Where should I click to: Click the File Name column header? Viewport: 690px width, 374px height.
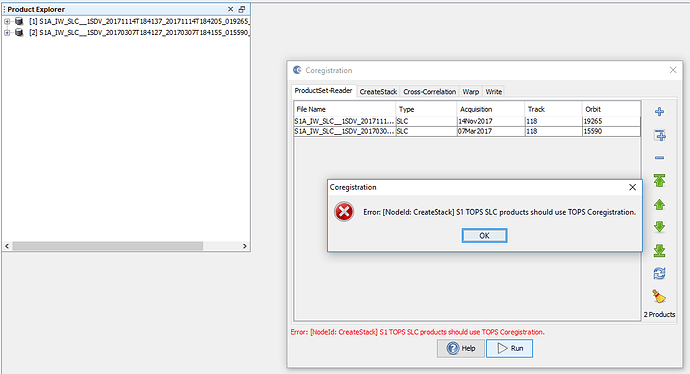(345, 109)
